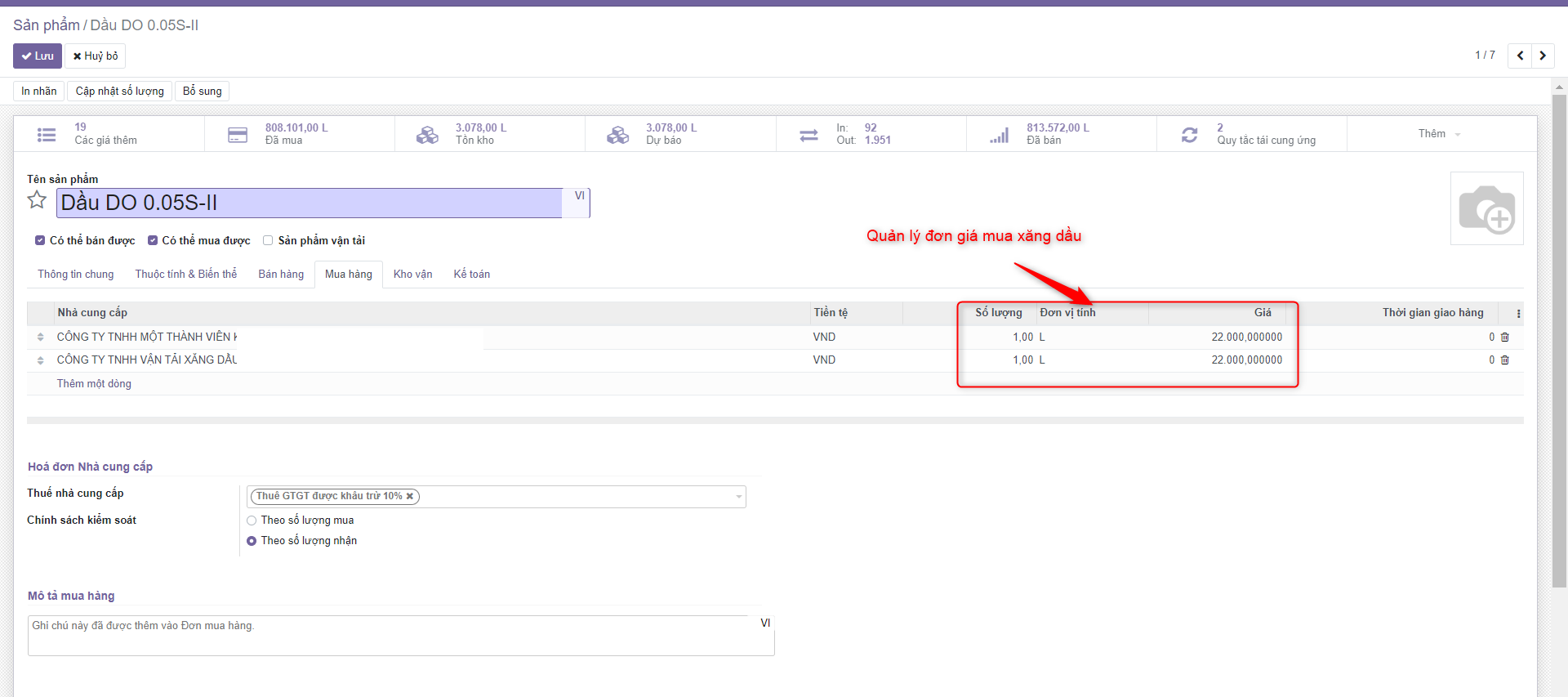This screenshot has height=697, width=1568.
Task: Delete the second supplier row with trash icon
Action: coord(1505,360)
